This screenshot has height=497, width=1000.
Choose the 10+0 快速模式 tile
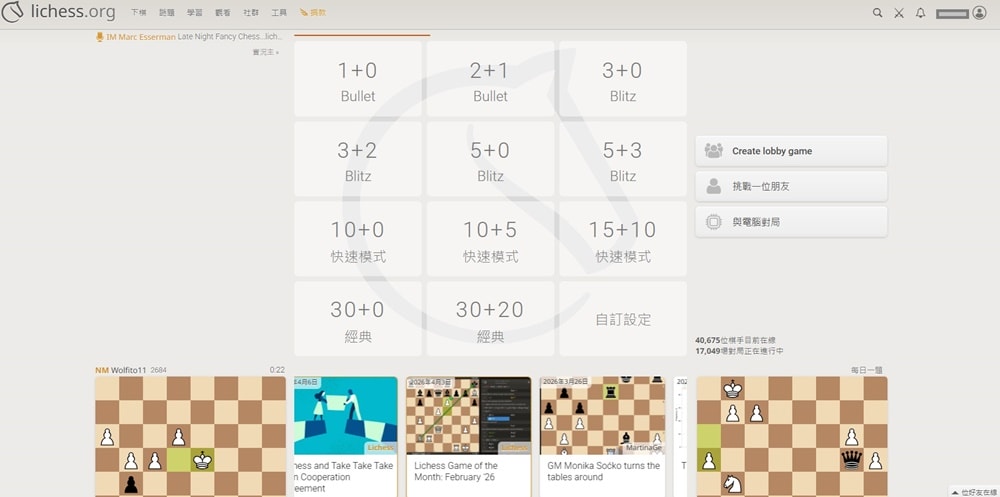coord(358,239)
